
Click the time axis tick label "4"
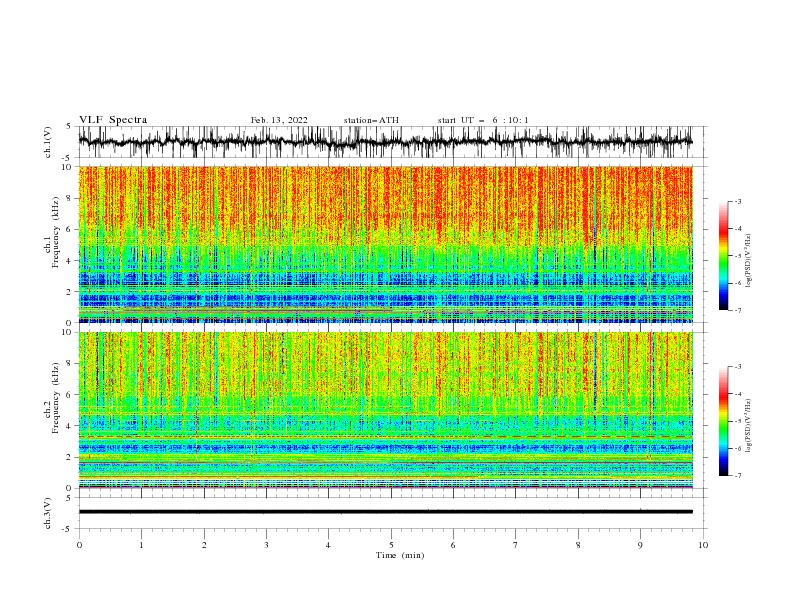[x=328, y=545]
